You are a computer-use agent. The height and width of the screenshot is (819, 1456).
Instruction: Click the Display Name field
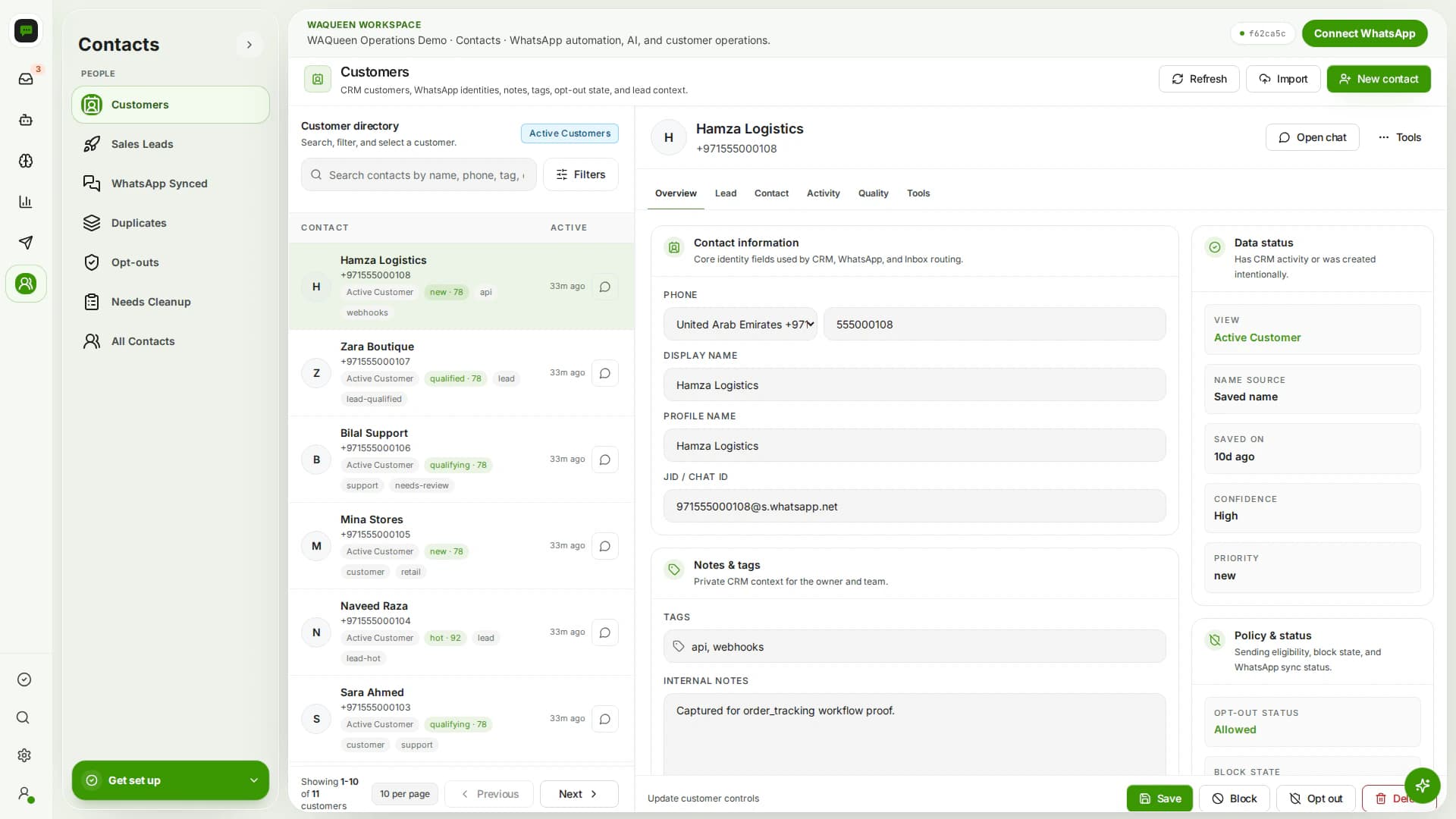(x=915, y=385)
